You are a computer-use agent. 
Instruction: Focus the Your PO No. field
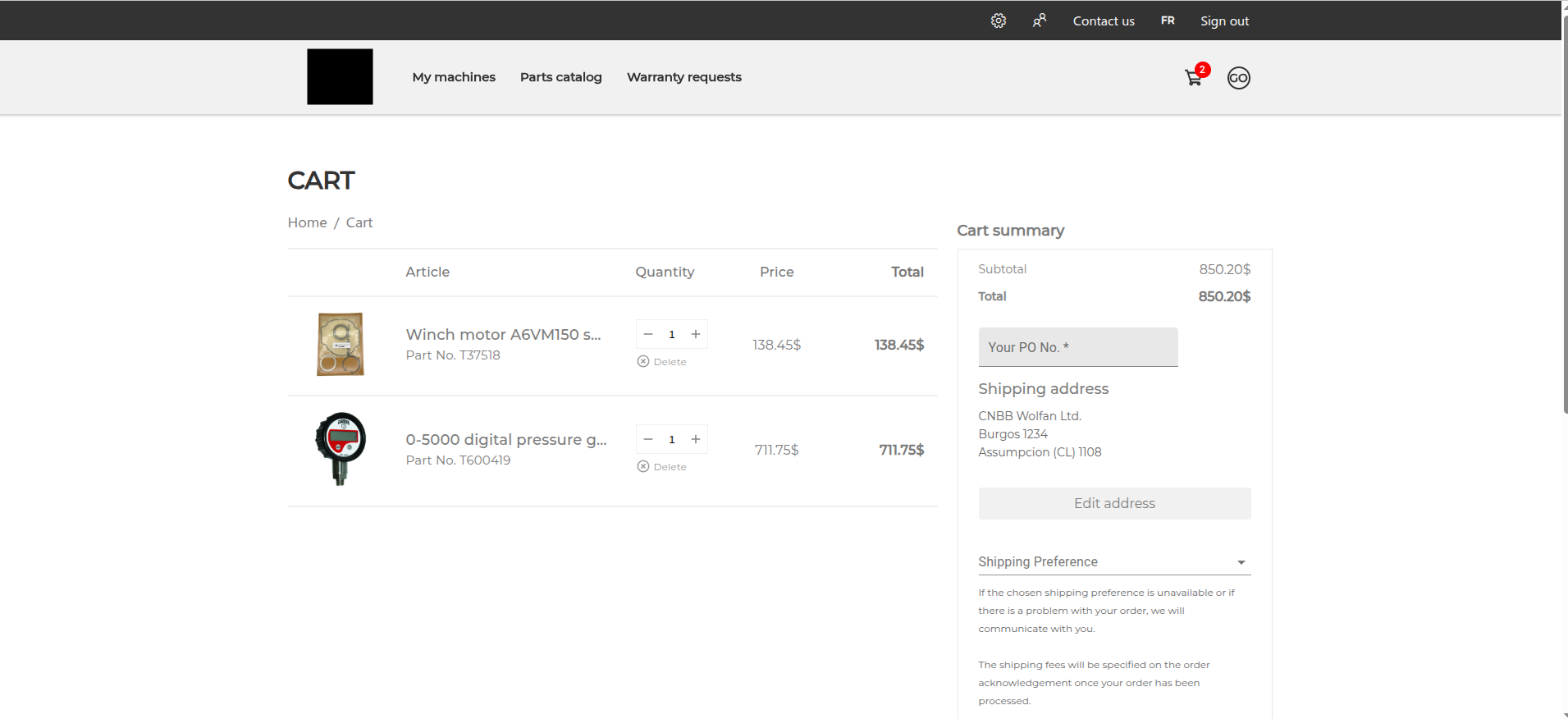(x=1078, y=347)
